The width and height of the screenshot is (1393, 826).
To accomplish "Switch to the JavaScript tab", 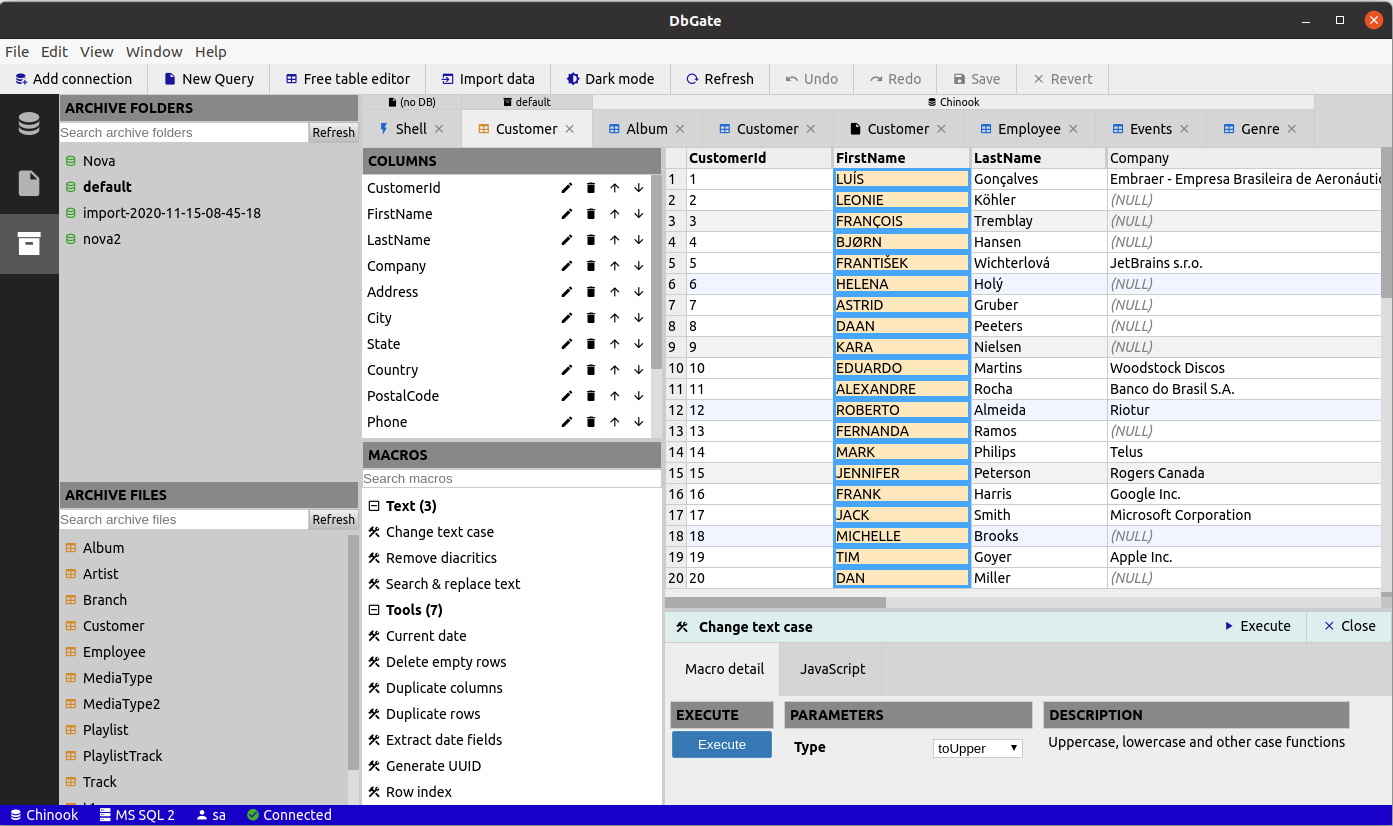I will (832, 669).
